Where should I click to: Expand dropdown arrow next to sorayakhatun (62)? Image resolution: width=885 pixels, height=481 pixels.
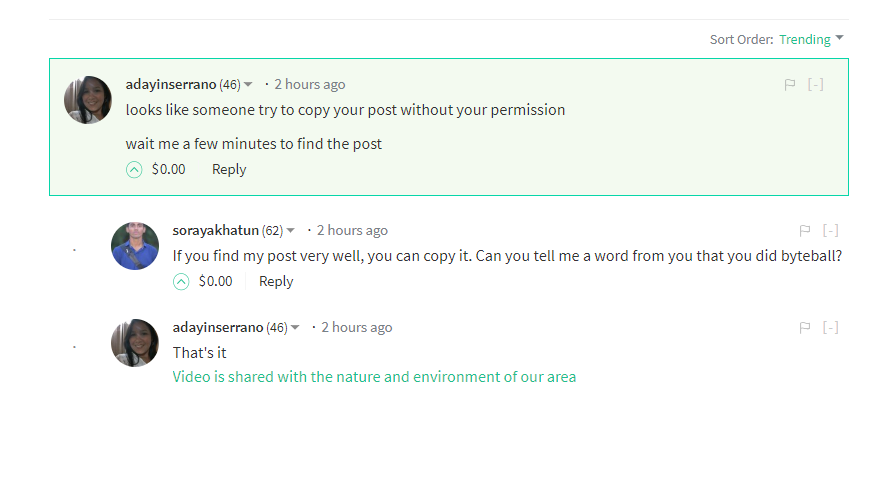pos(291,231)
